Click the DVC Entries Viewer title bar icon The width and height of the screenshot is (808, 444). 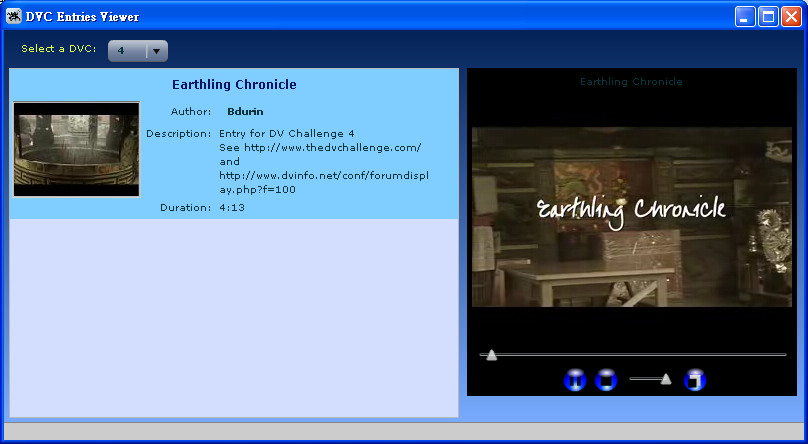click(x=13, y=16)
